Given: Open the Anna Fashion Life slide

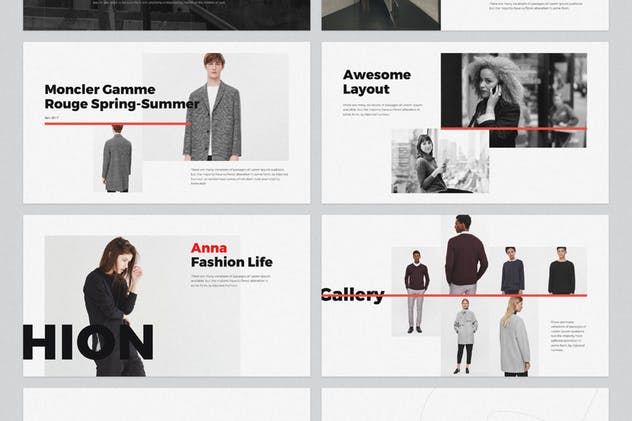Looking at the screenshot, I should (166, 296).
